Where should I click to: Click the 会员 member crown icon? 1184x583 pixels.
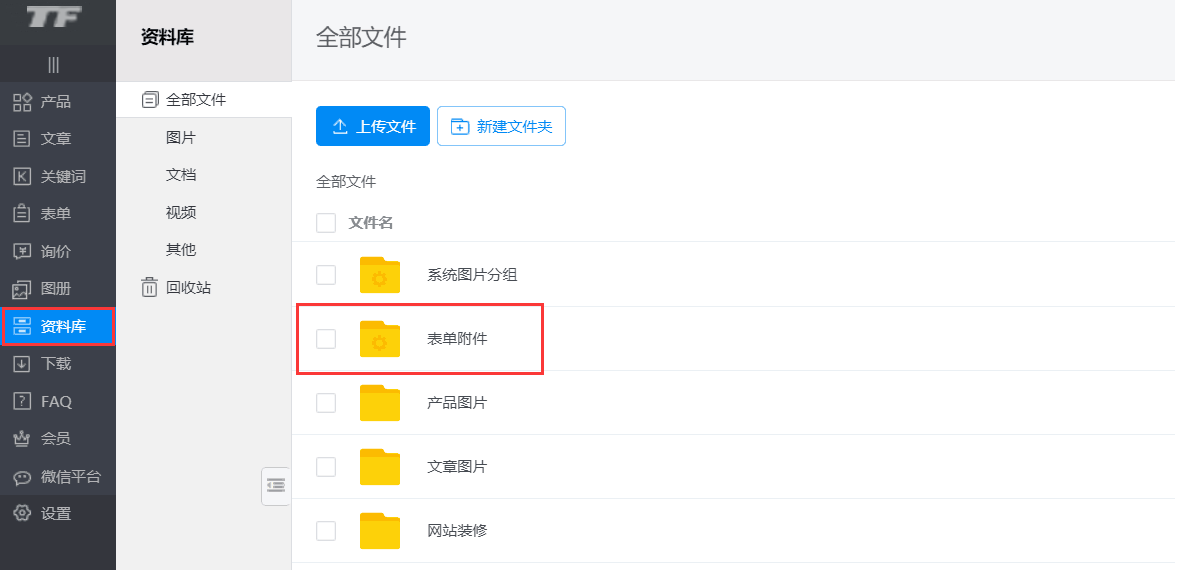click(x=22, y=439)
